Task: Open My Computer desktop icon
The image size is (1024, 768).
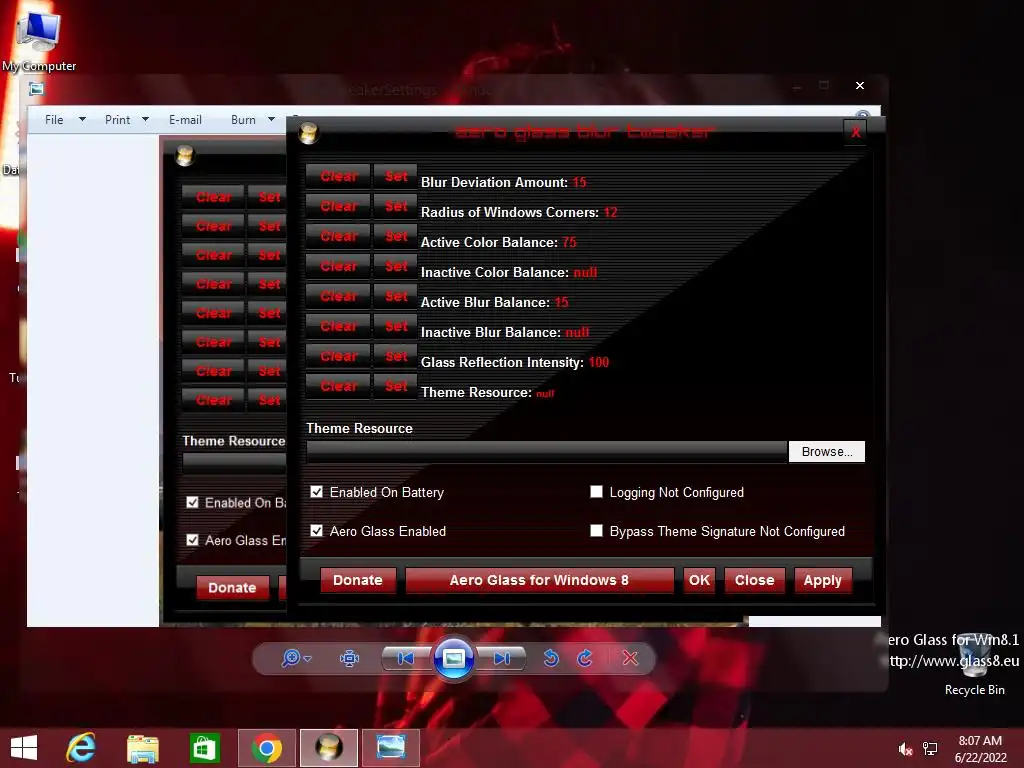Action: [39, 40]
